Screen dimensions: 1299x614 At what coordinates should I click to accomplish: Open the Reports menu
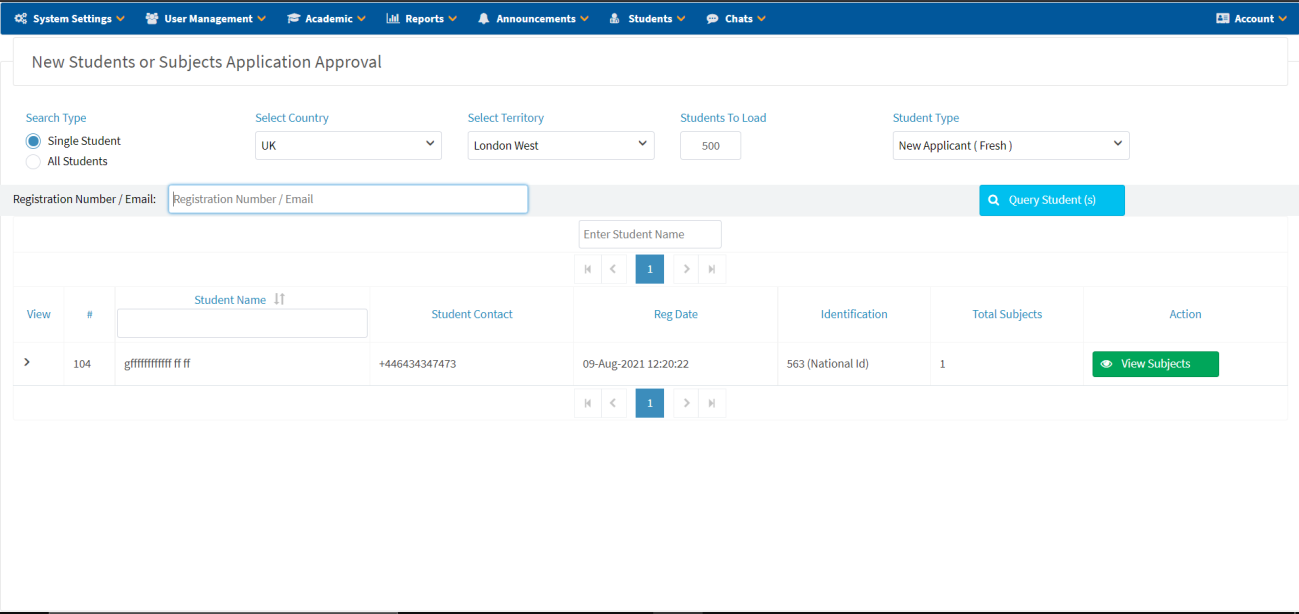coord(422,18)
